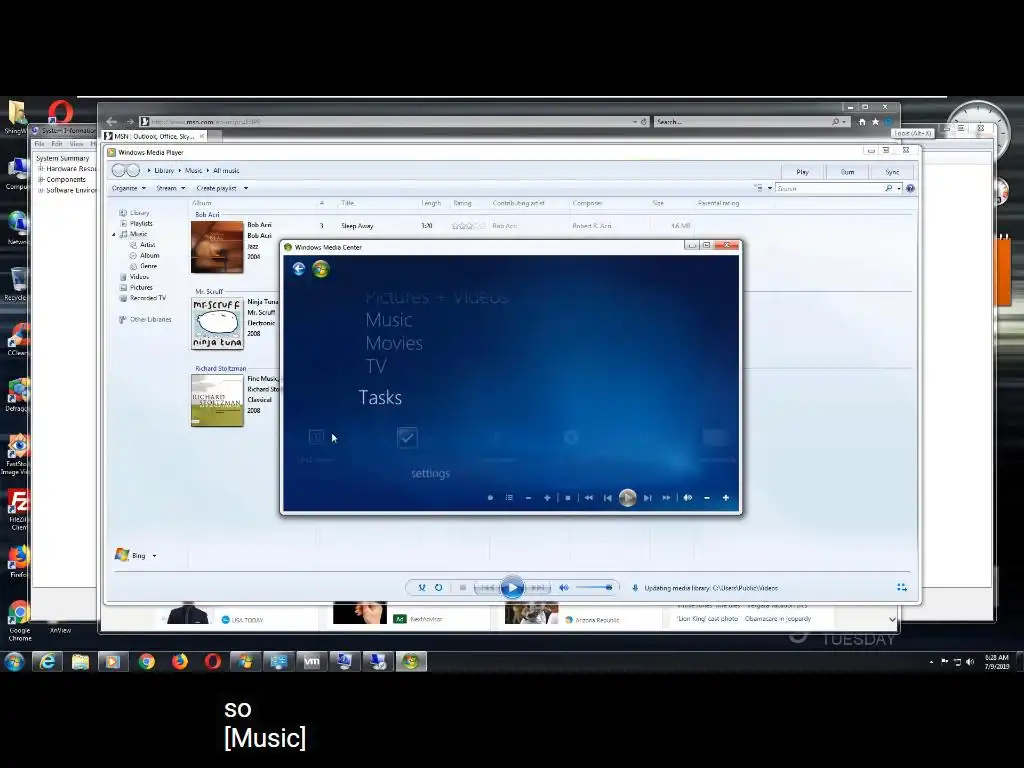Viewport: 1024px width, 768px height.
Task: Lower Media Center volume with minus
Action: tap(707, 498)
